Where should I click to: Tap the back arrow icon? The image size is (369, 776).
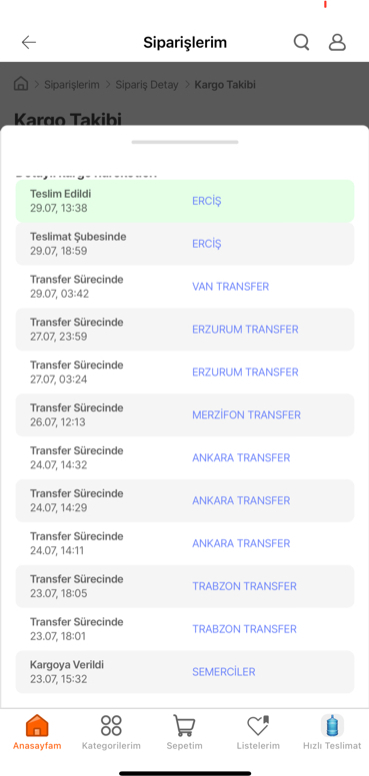tap(29, 43)
